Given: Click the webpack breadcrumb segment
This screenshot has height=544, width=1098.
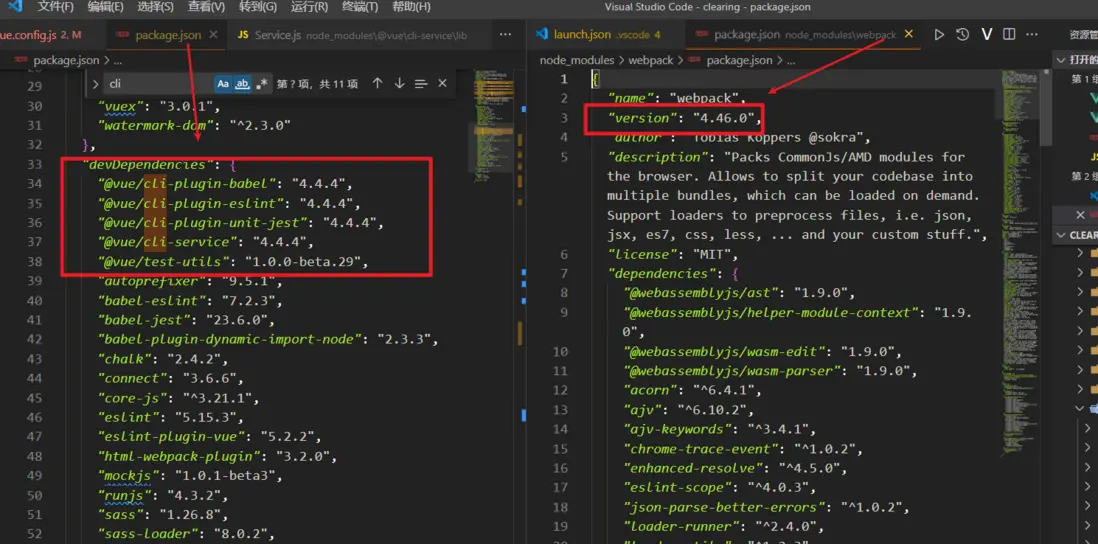Looking at the screenshot, I should tap(650, 60).
